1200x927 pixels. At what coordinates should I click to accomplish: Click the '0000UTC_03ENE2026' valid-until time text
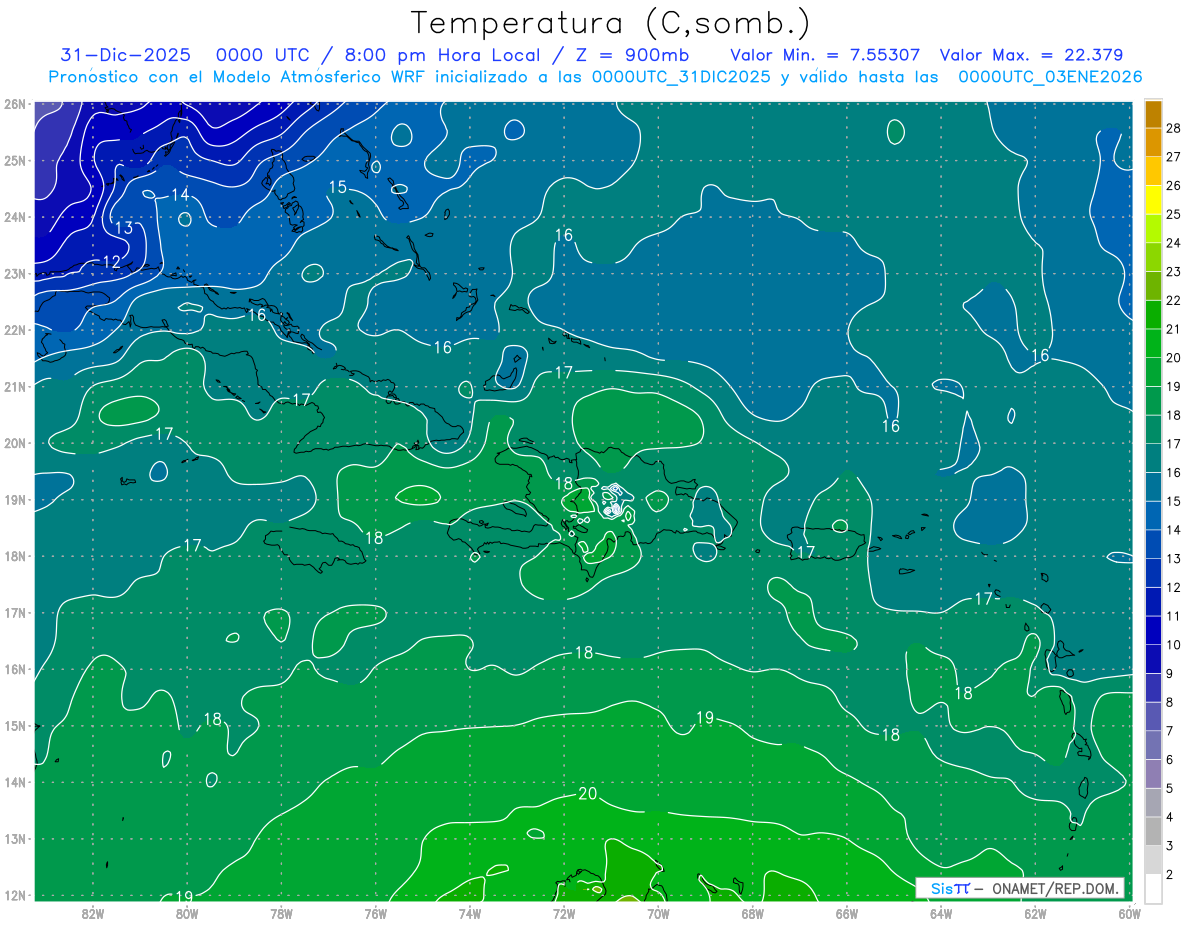[1050, 76]
